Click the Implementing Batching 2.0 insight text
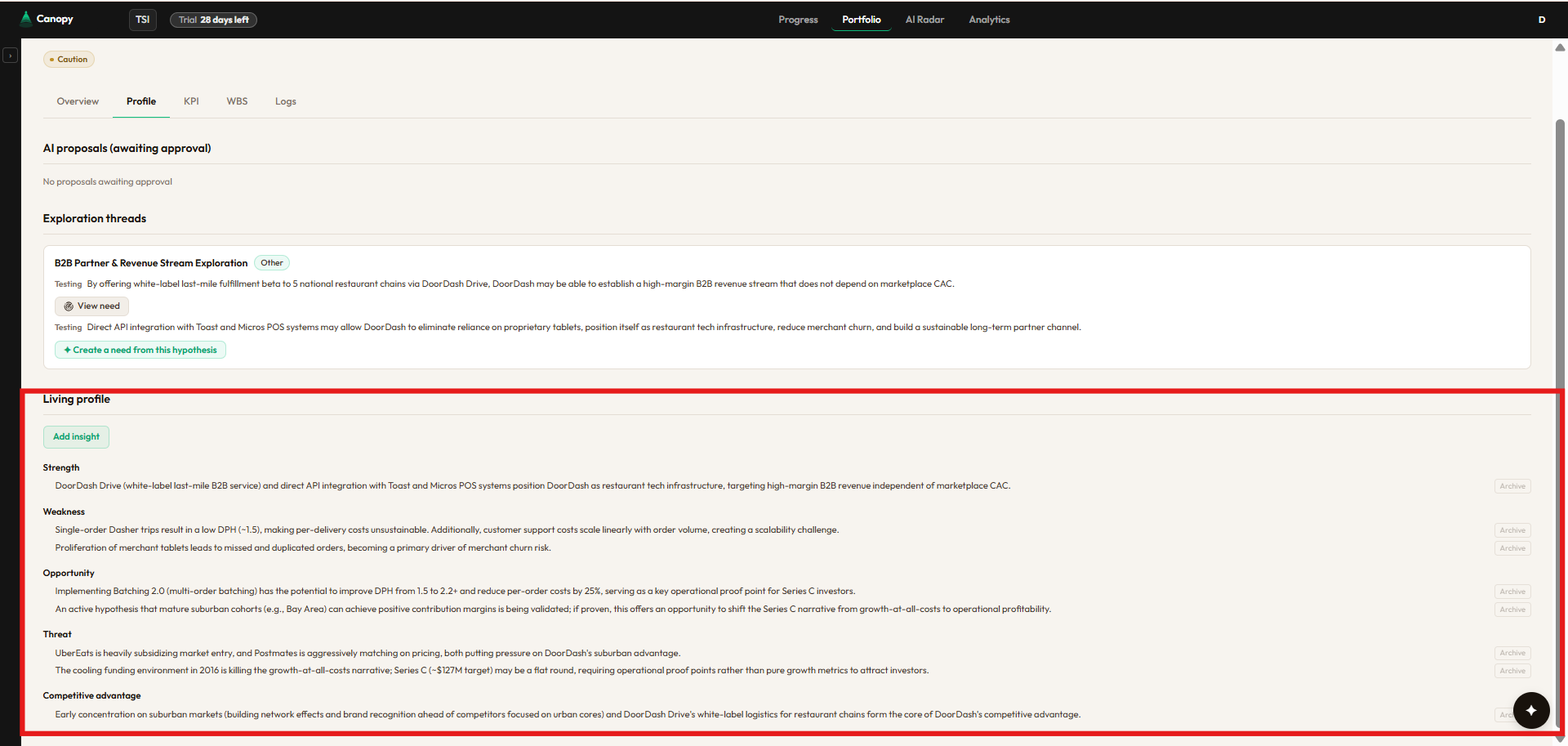 (x=455, y=591)
